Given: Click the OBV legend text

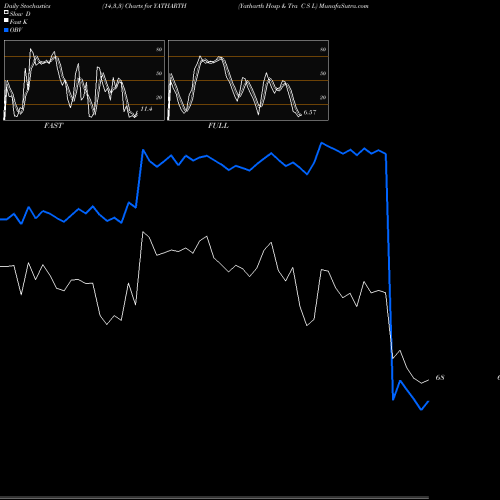Looking at the screenshot, I should (x=16, y=30).
